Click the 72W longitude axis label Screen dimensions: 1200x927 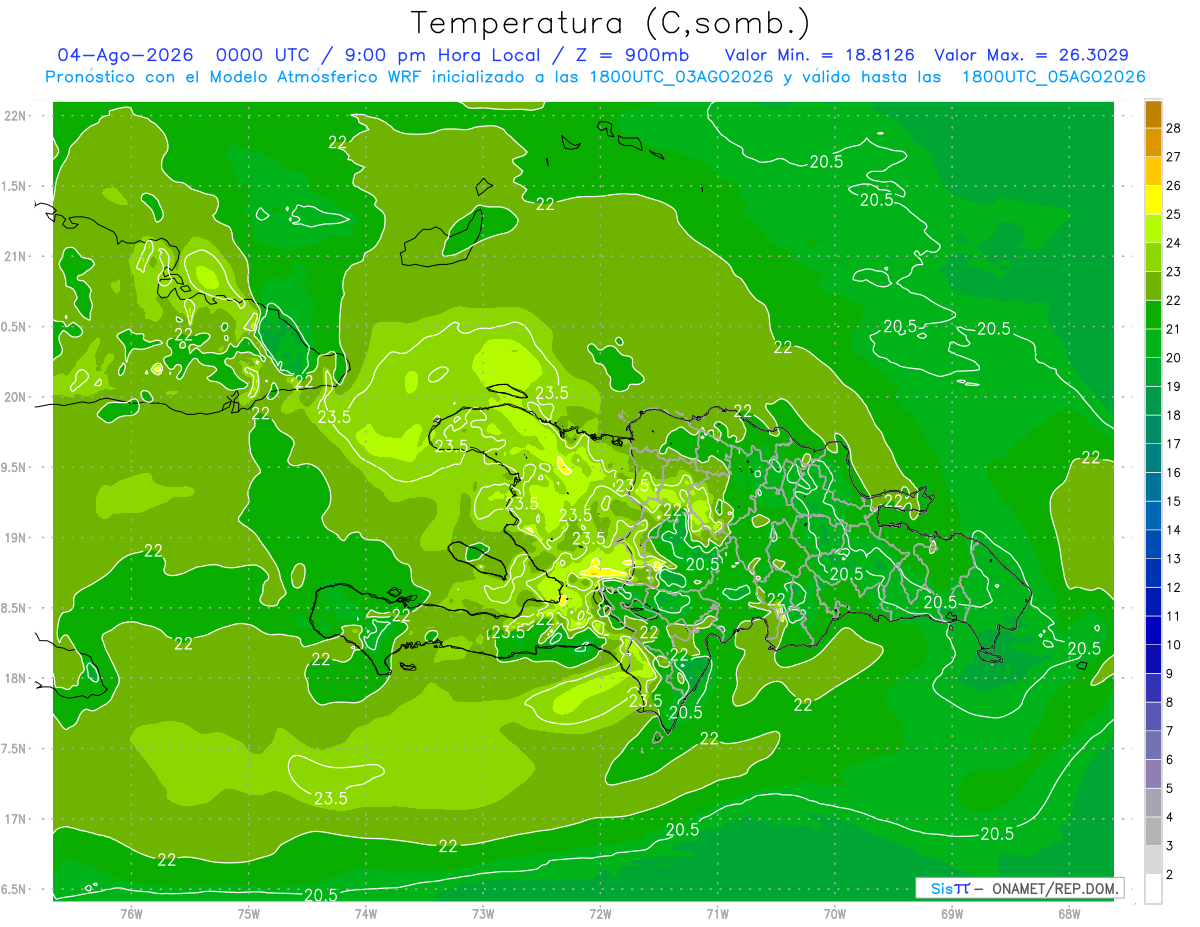point(600,913)
